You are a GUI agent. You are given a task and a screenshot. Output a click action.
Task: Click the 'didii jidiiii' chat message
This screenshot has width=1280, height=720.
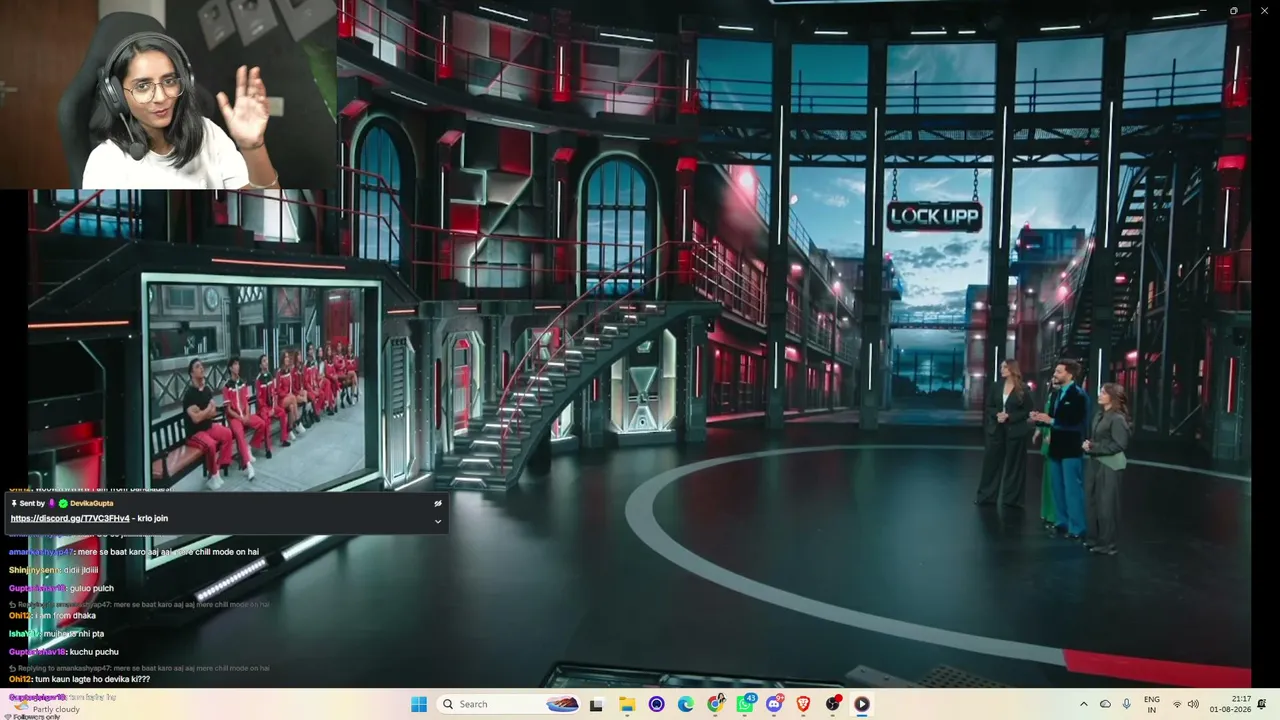coord(83,570)
